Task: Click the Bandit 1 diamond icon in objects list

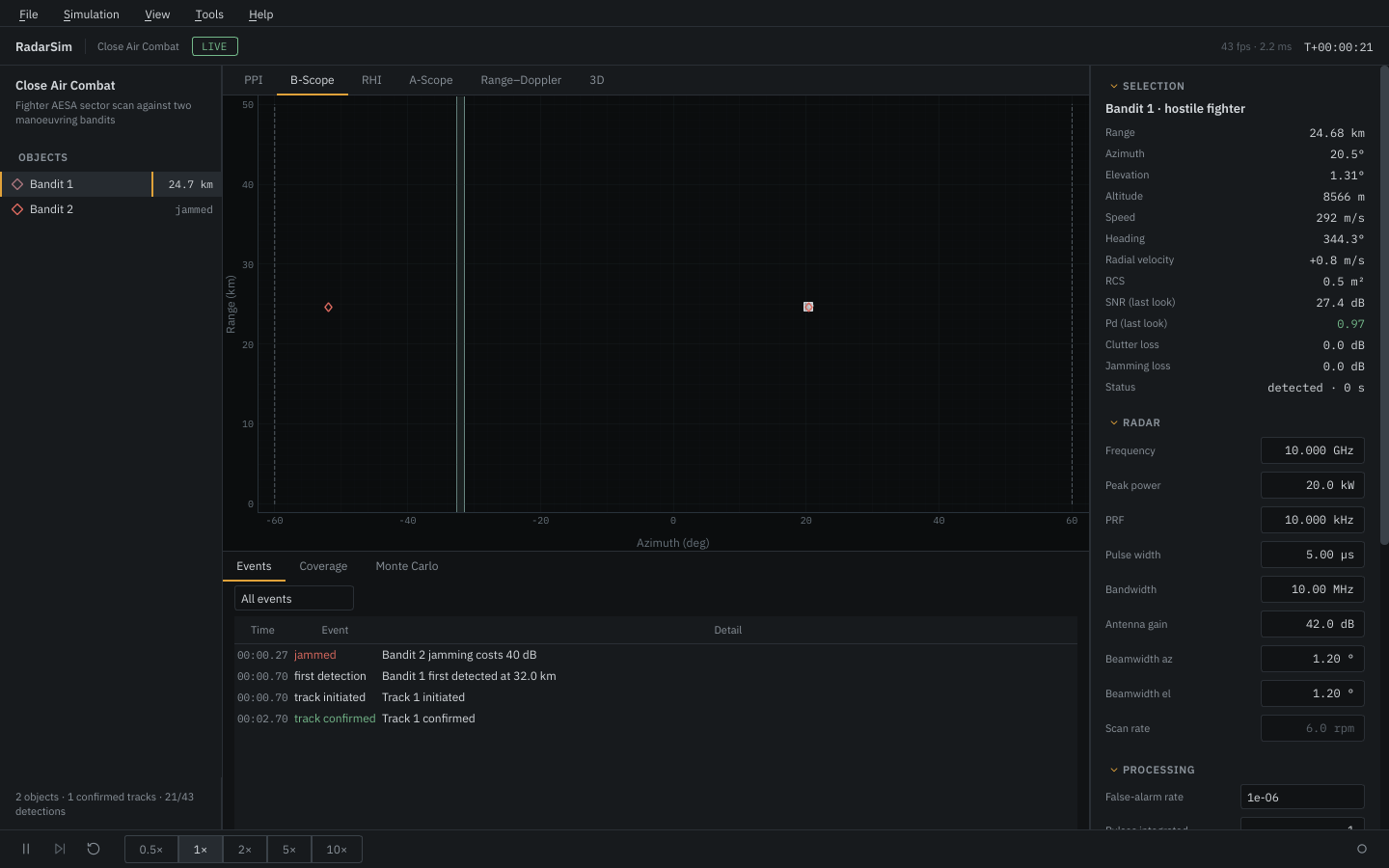Action: pyautogui.click(x=17, y=184)
